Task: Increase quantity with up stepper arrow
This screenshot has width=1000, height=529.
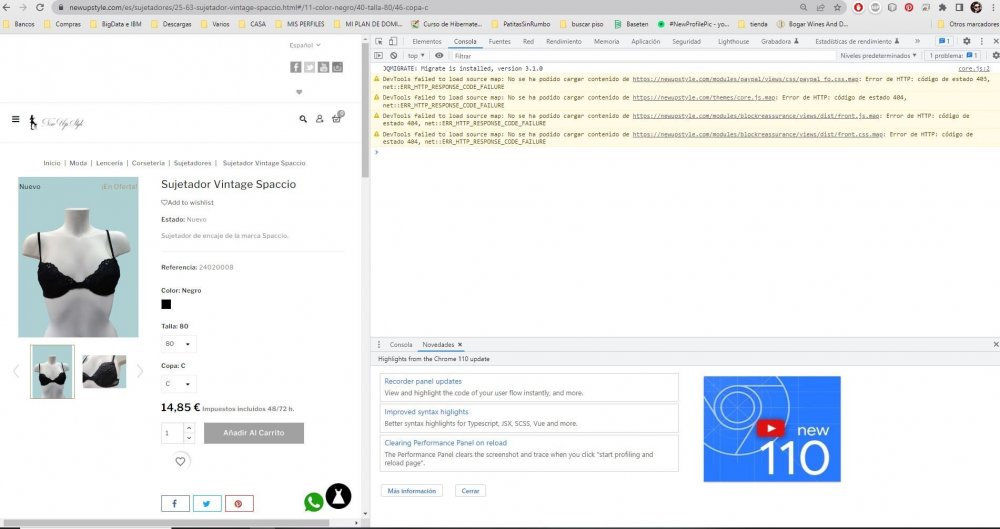Action: click(189, 428)
